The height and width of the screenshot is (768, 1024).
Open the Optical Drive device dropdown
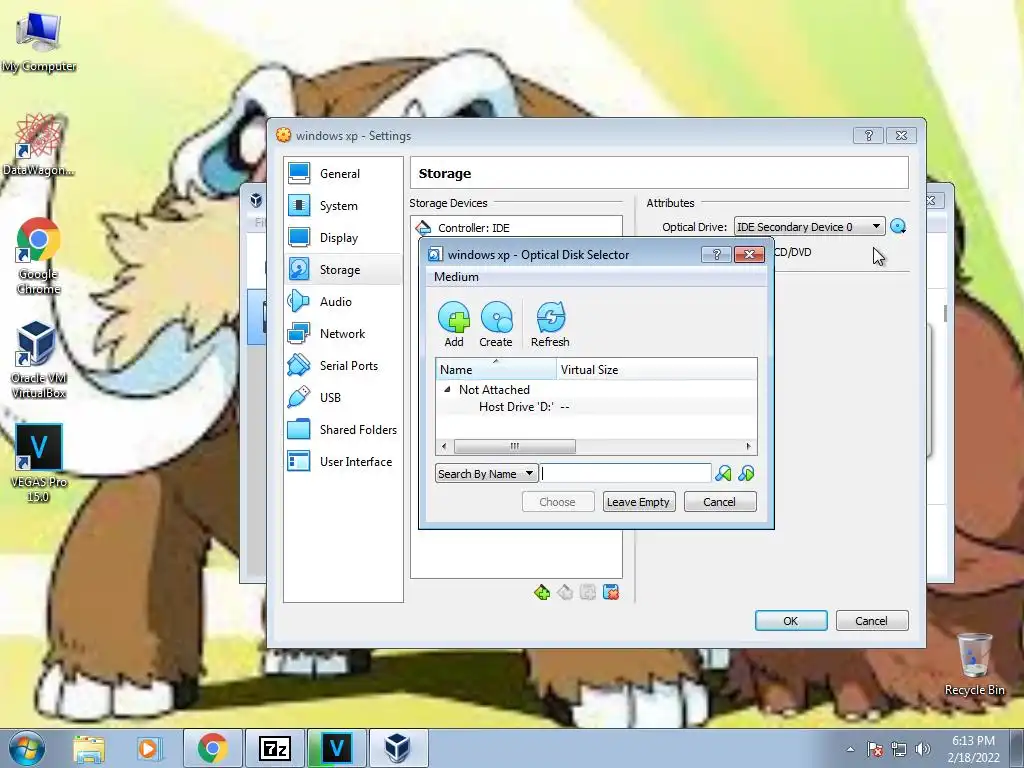810,227
